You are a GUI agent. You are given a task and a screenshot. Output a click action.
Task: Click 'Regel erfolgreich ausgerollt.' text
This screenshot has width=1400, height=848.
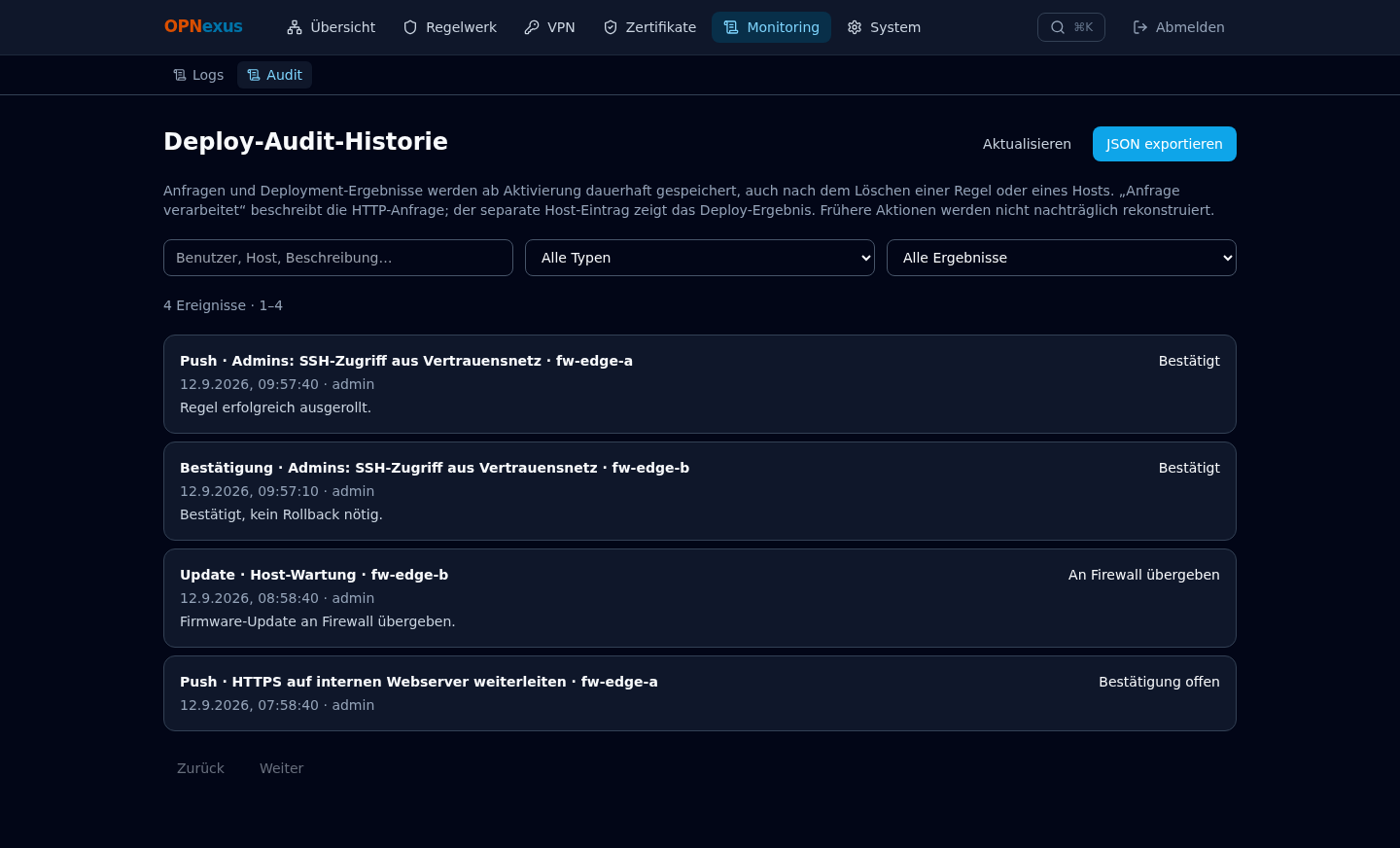(x=276, y=407)
